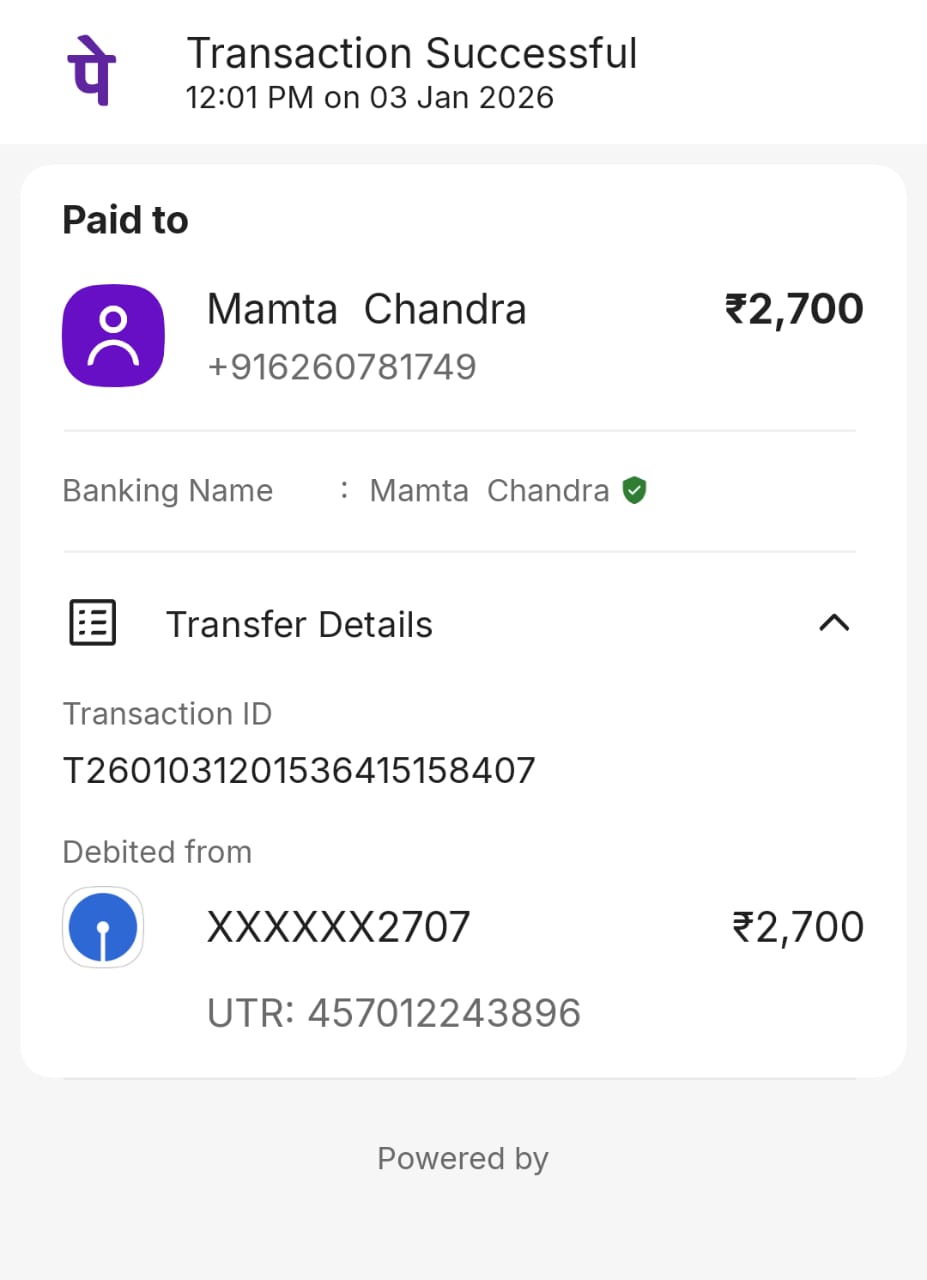The image size is (927, 1280).
Task: Click the debited ₹2,700 amount beside the account
Action: click(798, 928)
